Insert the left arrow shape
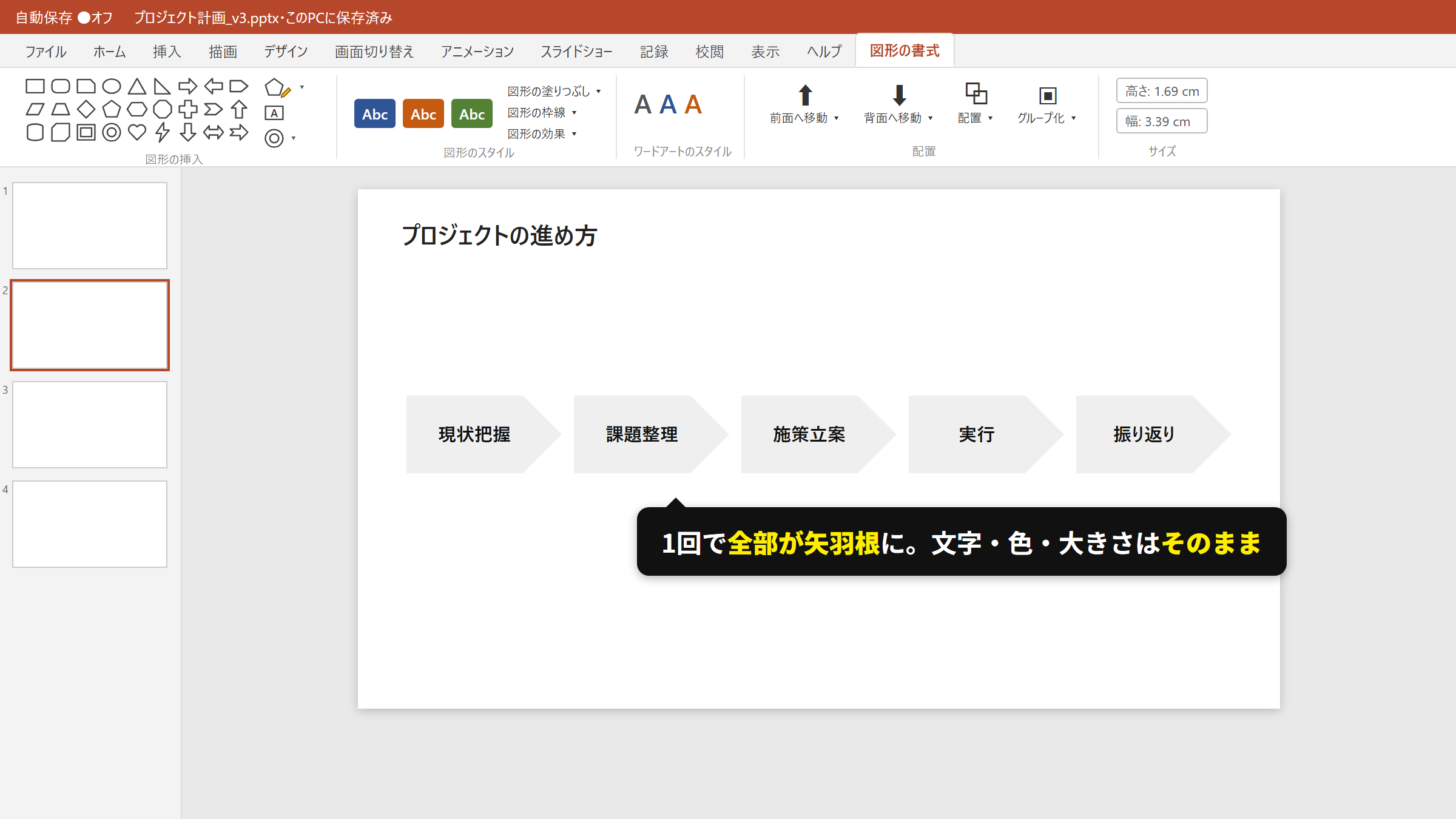This screenshot has height=819, width=1456. point(214,86)
